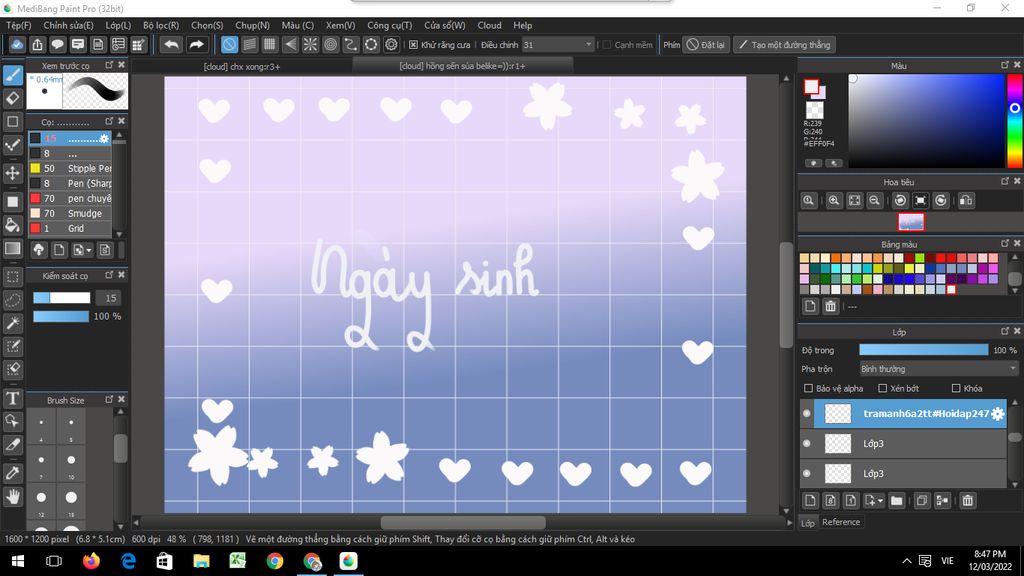Image resolution: width=1024 pixels, height=576 pixels.
Task: Switch to the Reference tab
Action: (x=841, y=522)
